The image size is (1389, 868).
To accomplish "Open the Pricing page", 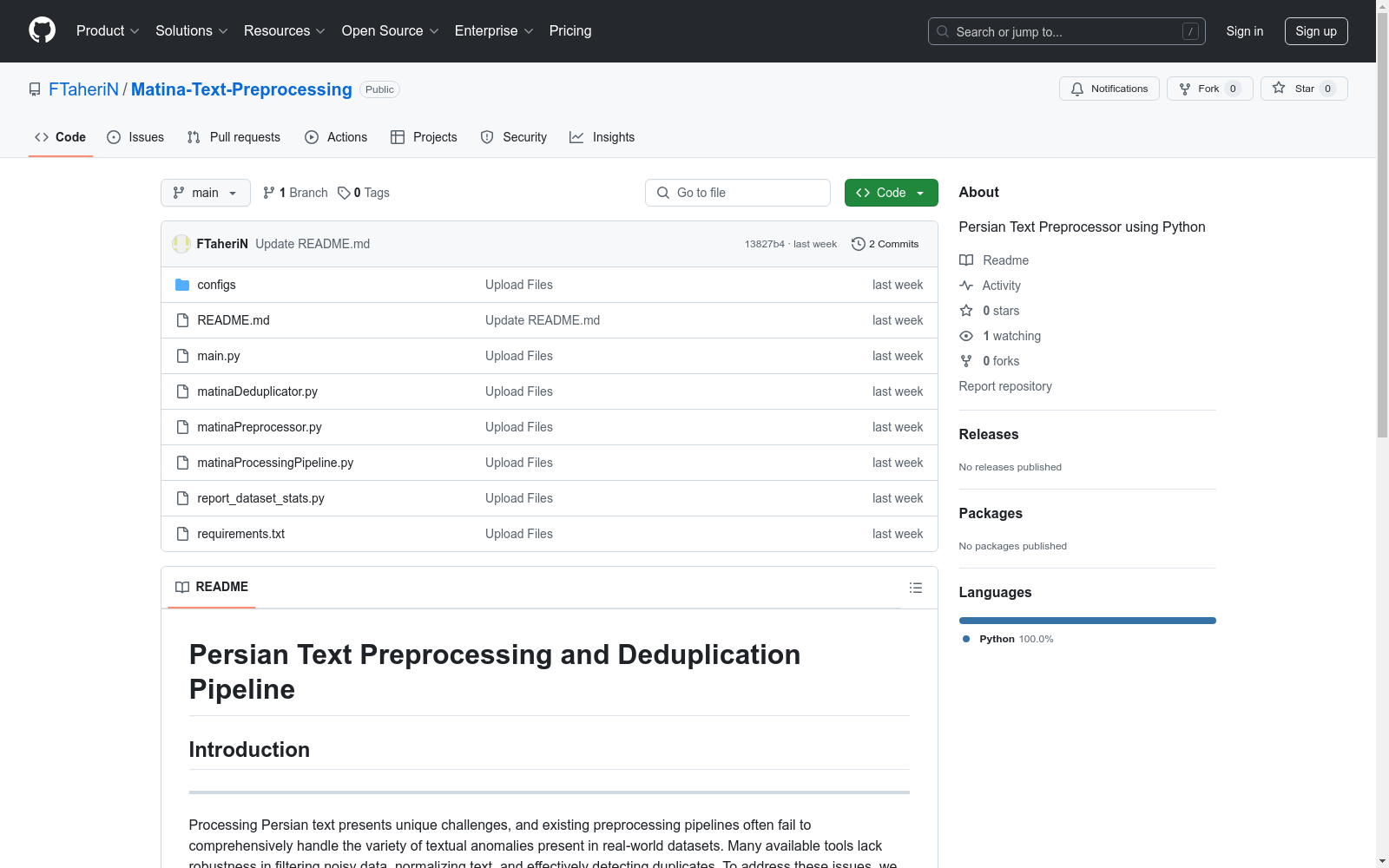I will [x=570, y=31].
